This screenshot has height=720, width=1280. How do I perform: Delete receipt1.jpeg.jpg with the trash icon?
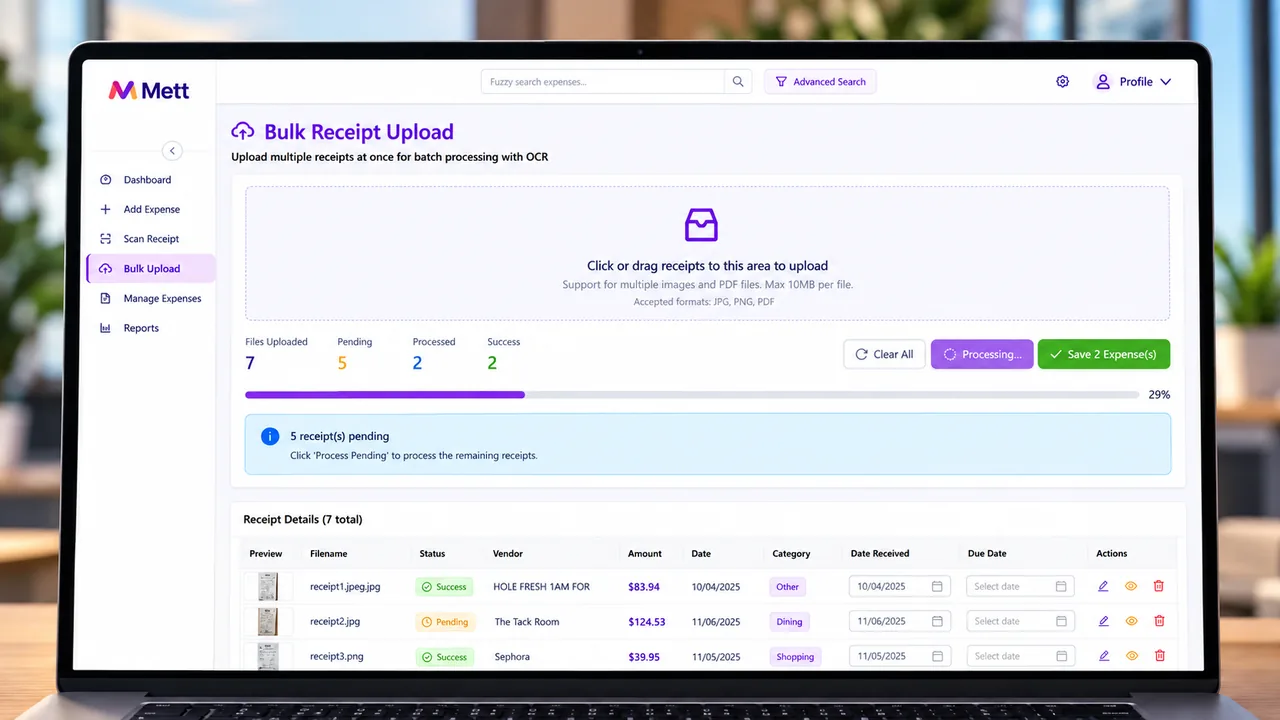(x=1159, y=587)
